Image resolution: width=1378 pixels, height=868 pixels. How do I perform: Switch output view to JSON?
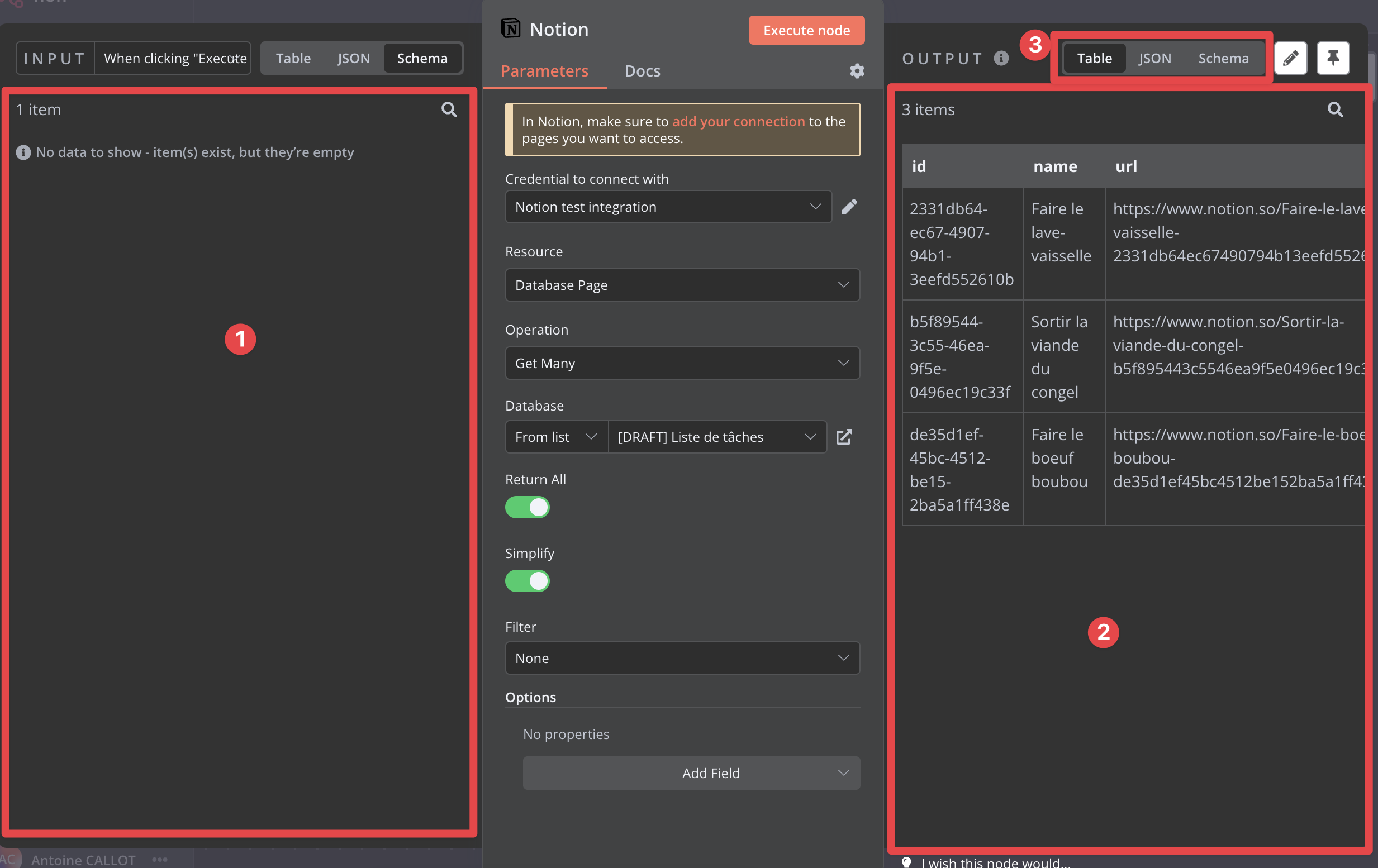click(x=1154, y=58)
